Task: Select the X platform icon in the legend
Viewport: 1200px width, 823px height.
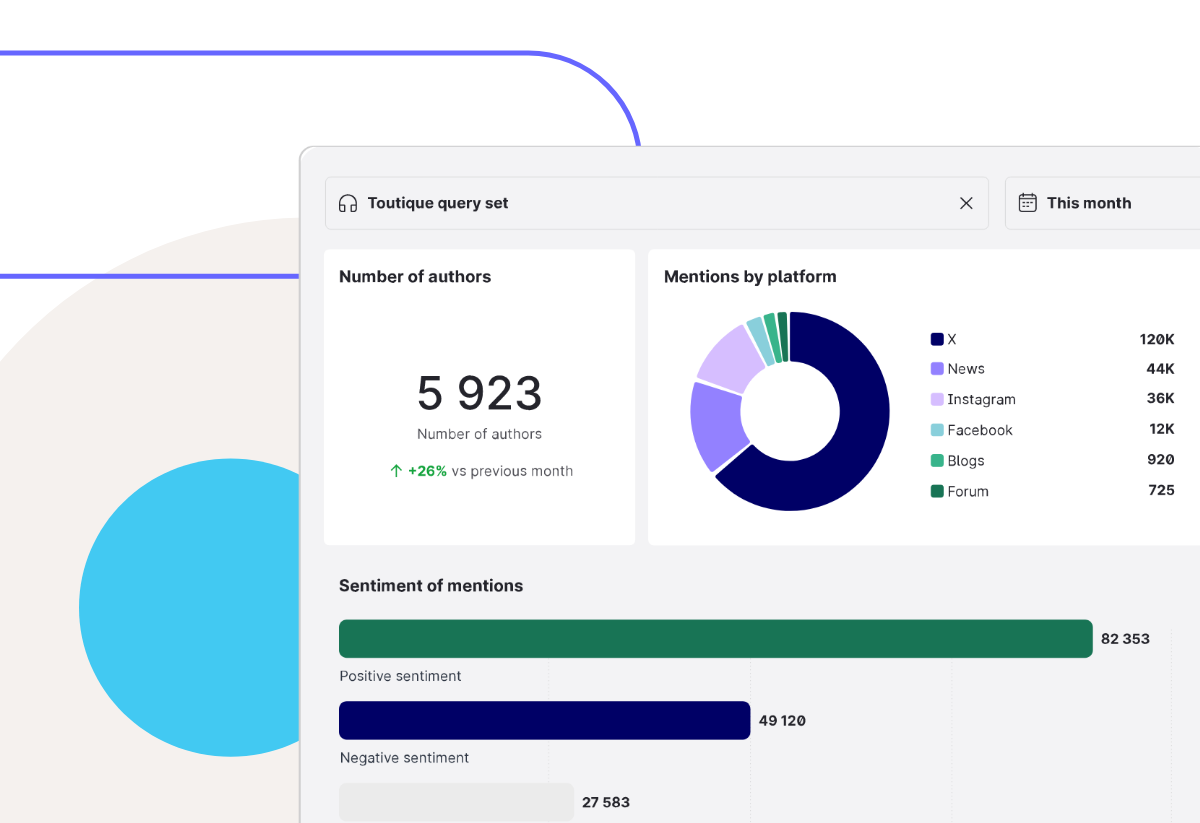Action: tap(934, 338)
